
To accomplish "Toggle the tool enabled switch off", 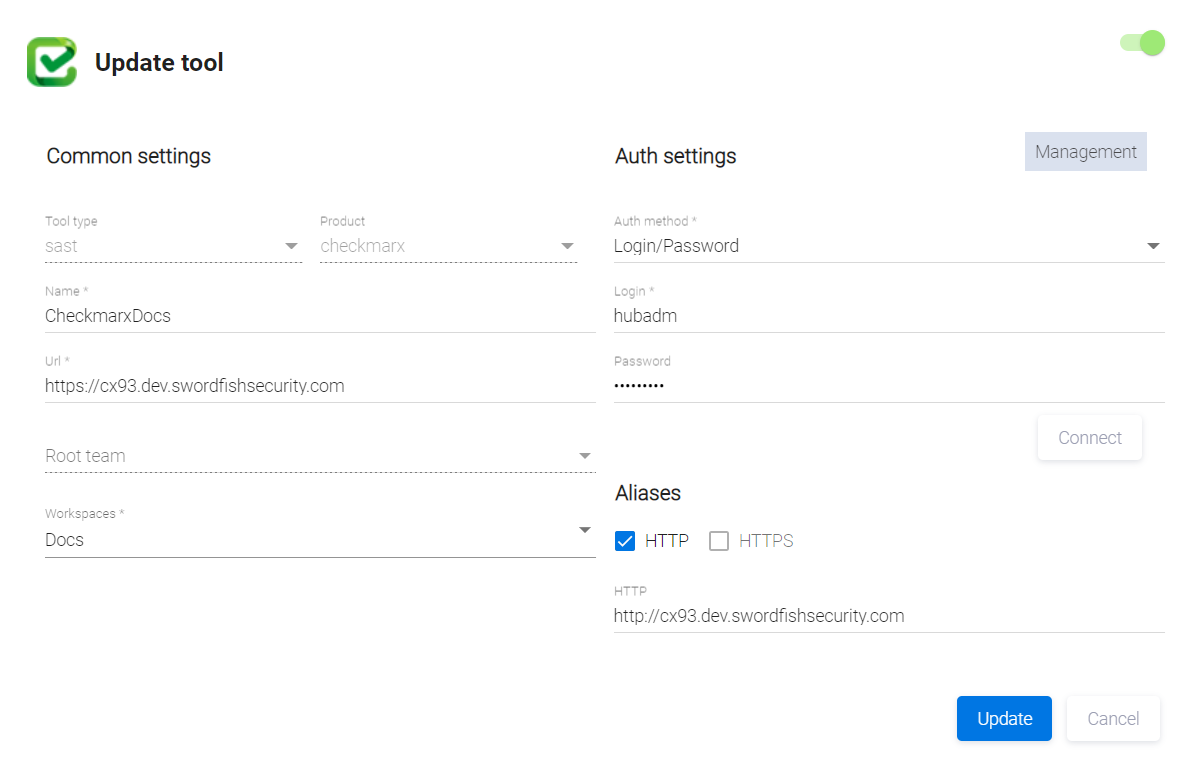I will [1143, 43].
